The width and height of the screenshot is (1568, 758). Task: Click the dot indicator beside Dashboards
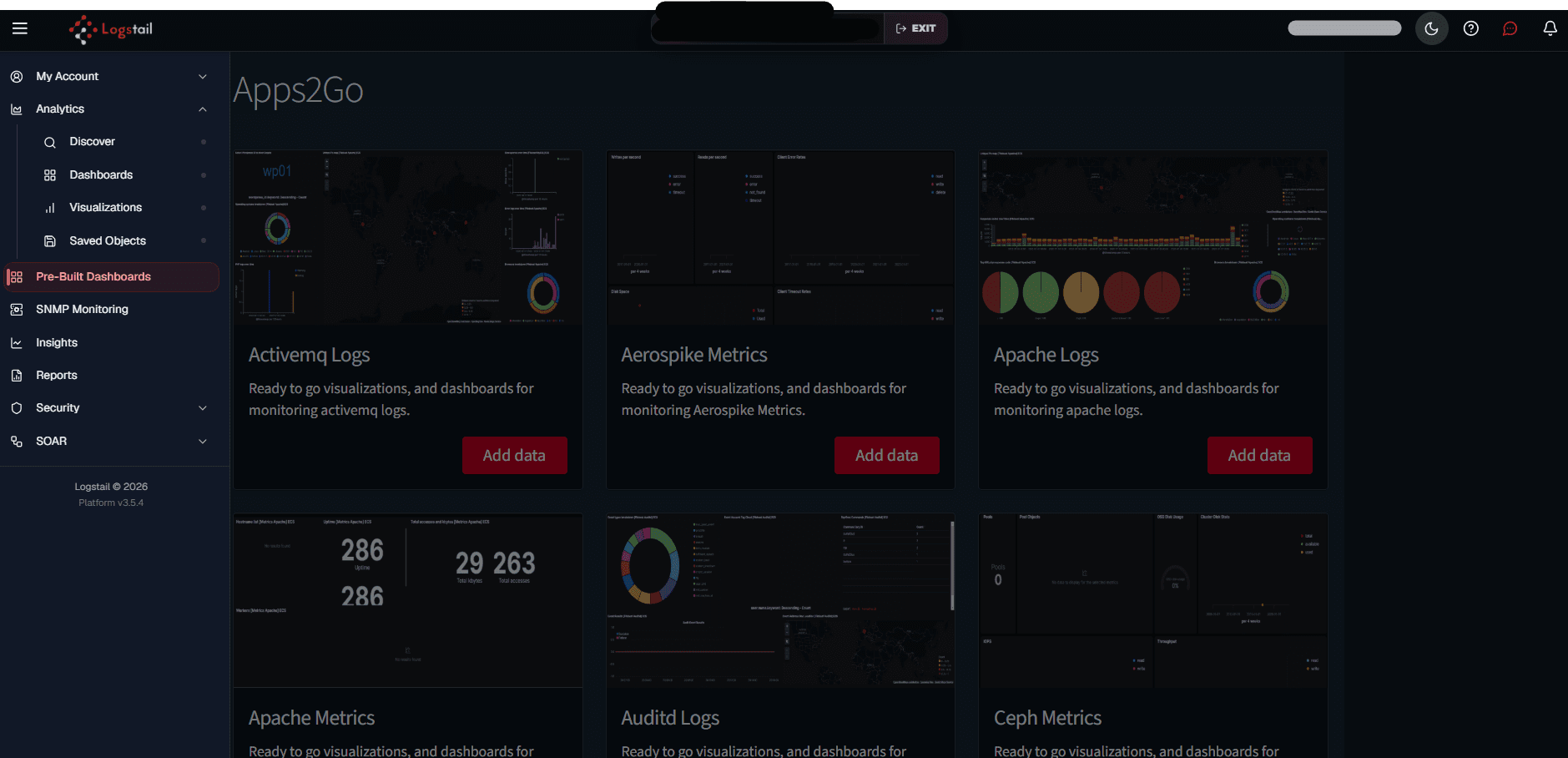tap(204, 175)
